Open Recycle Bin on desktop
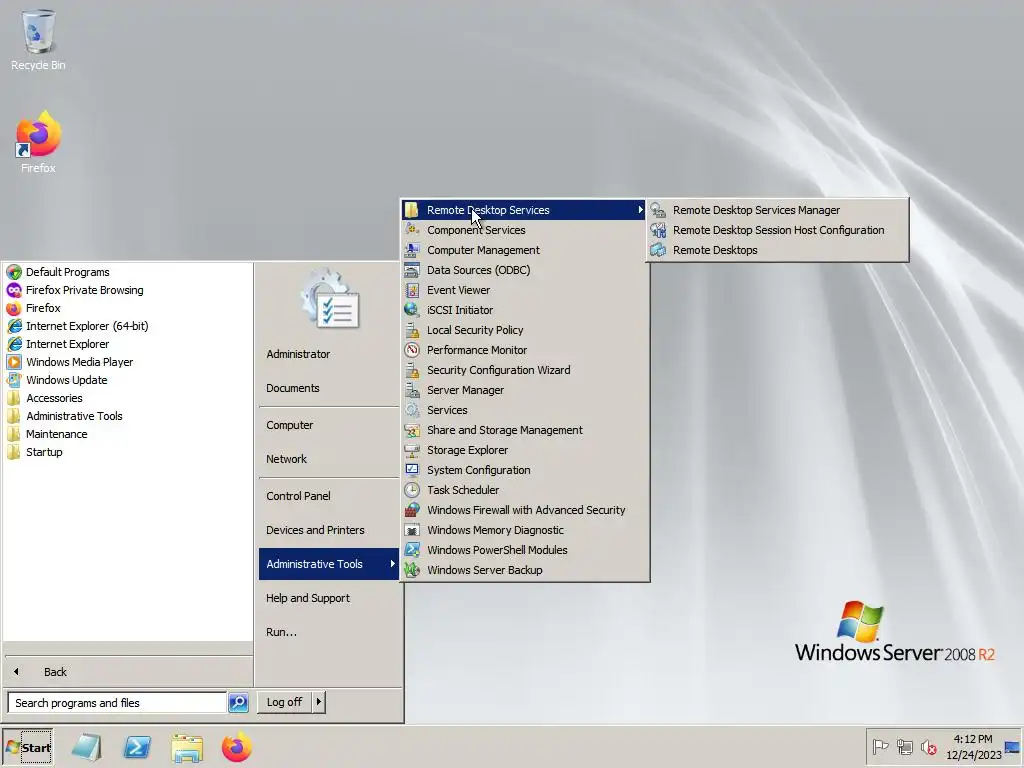 click(x=38, y=40)
